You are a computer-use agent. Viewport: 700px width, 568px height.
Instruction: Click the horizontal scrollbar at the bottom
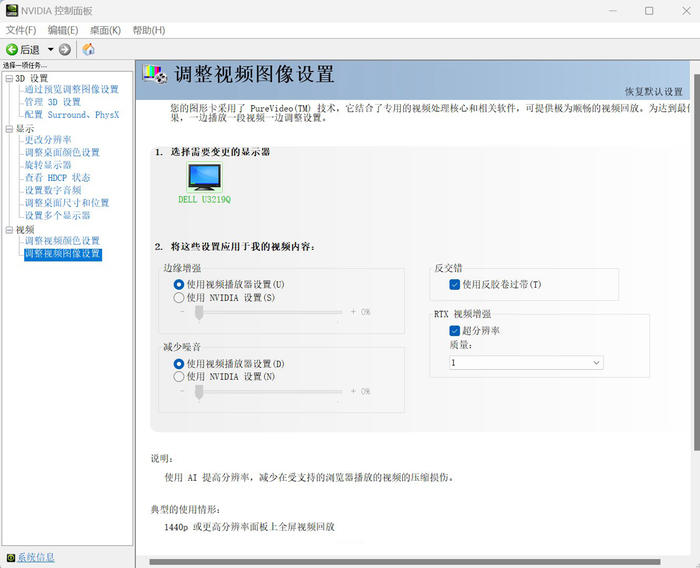(405, 562)
